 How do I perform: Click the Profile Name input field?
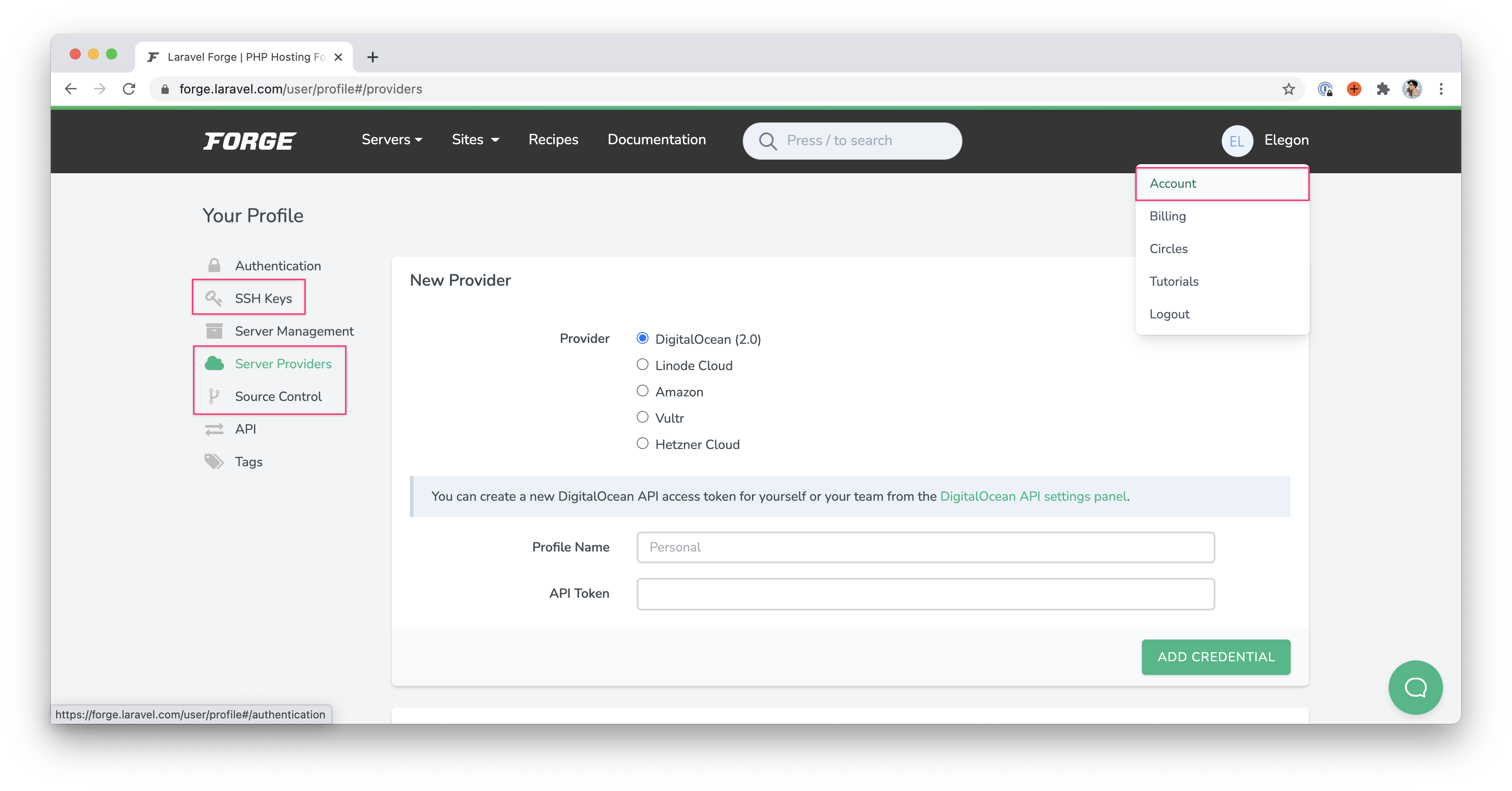(x=926, y=547)
